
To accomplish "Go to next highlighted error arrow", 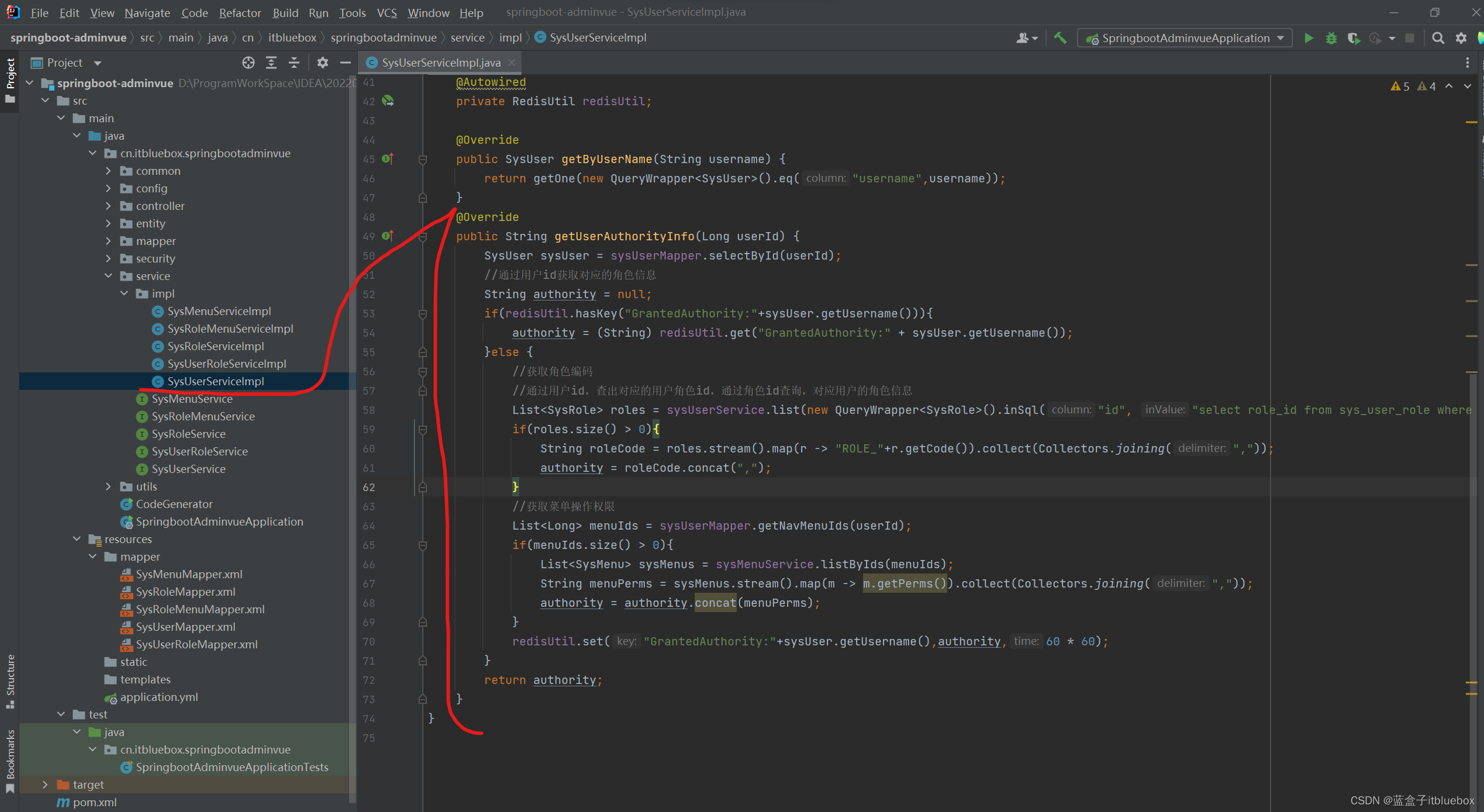I will [1468, 86].
